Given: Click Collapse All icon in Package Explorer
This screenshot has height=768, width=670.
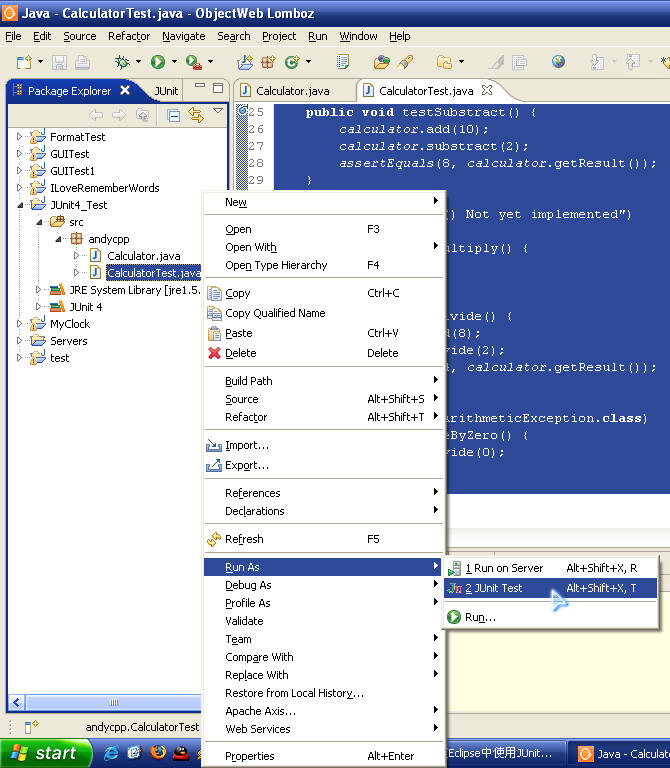Looking at the screenshot, I should pos(174,115).
